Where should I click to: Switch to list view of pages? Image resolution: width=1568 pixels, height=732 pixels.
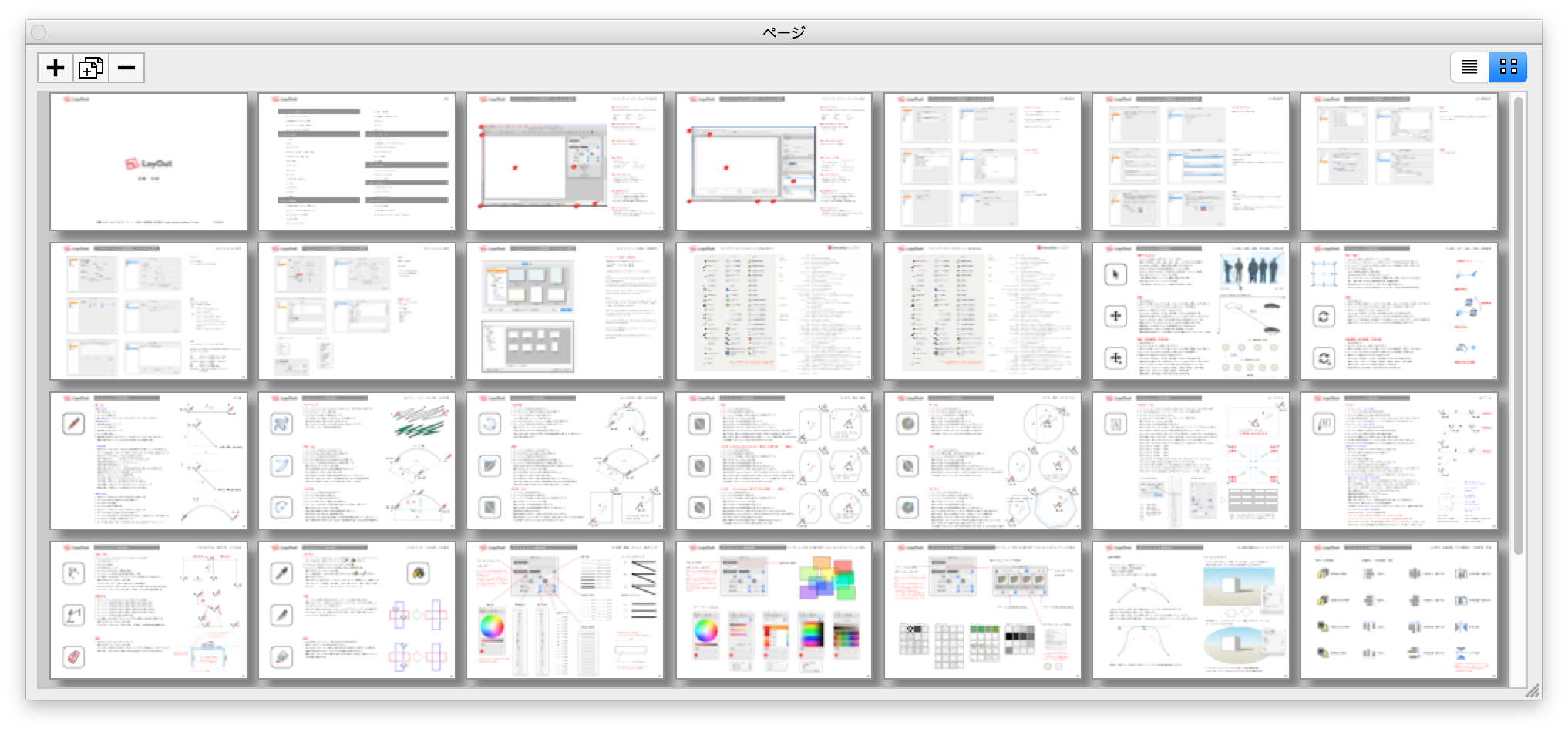click(1469, 67)
